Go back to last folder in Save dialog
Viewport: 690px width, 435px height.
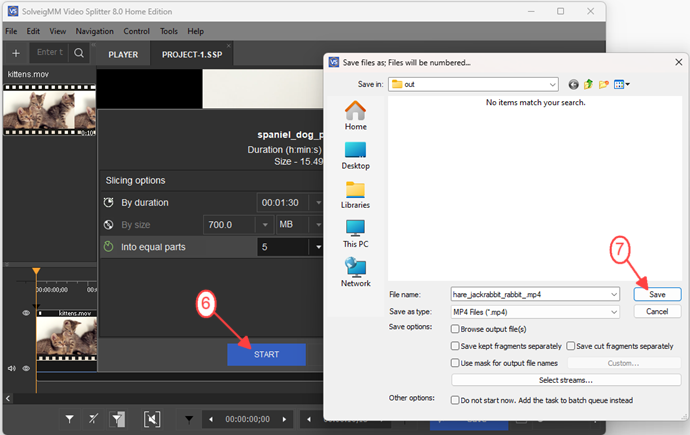(x=573, y=84)
